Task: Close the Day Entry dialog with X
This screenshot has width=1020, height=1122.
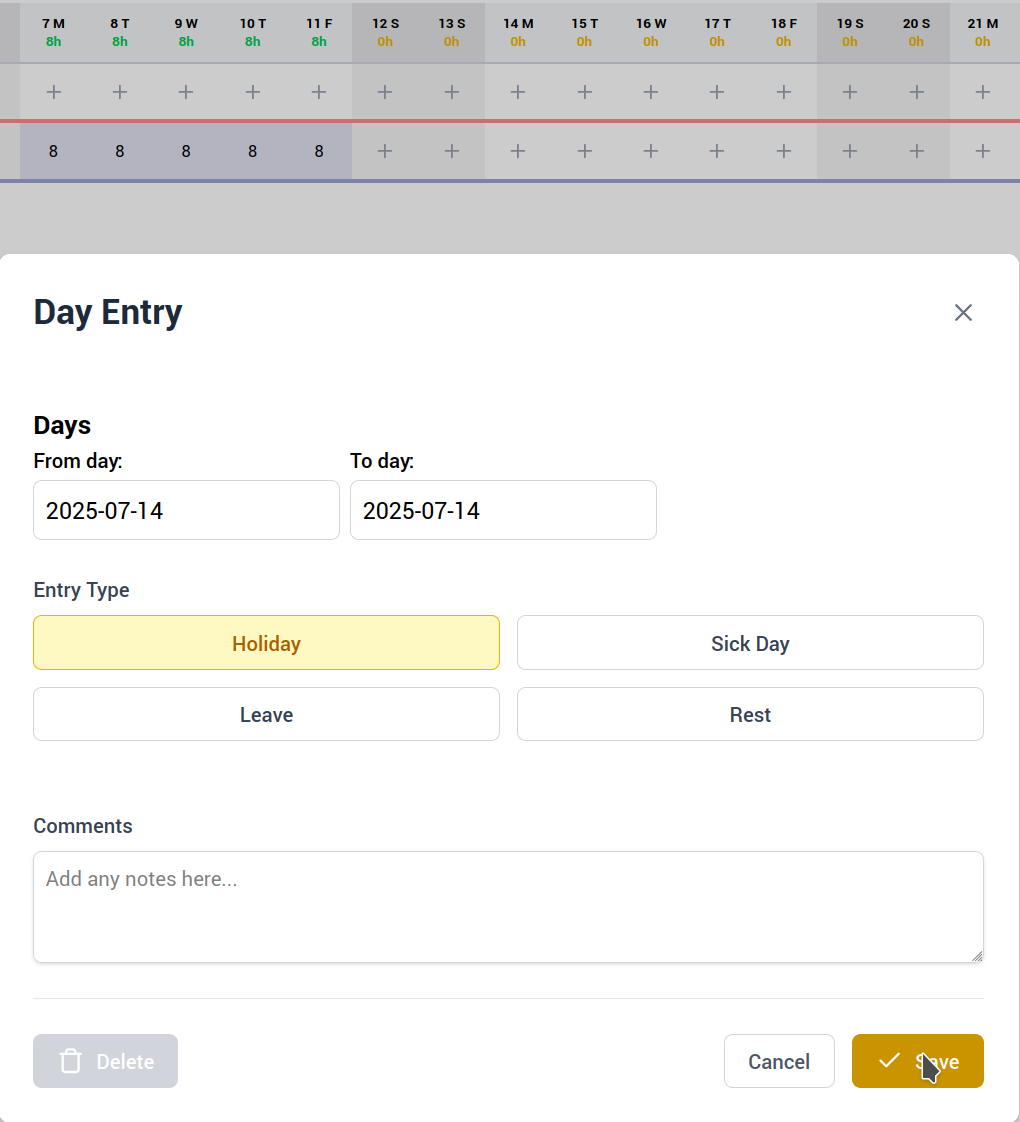Action: click(x=963, y=312)
